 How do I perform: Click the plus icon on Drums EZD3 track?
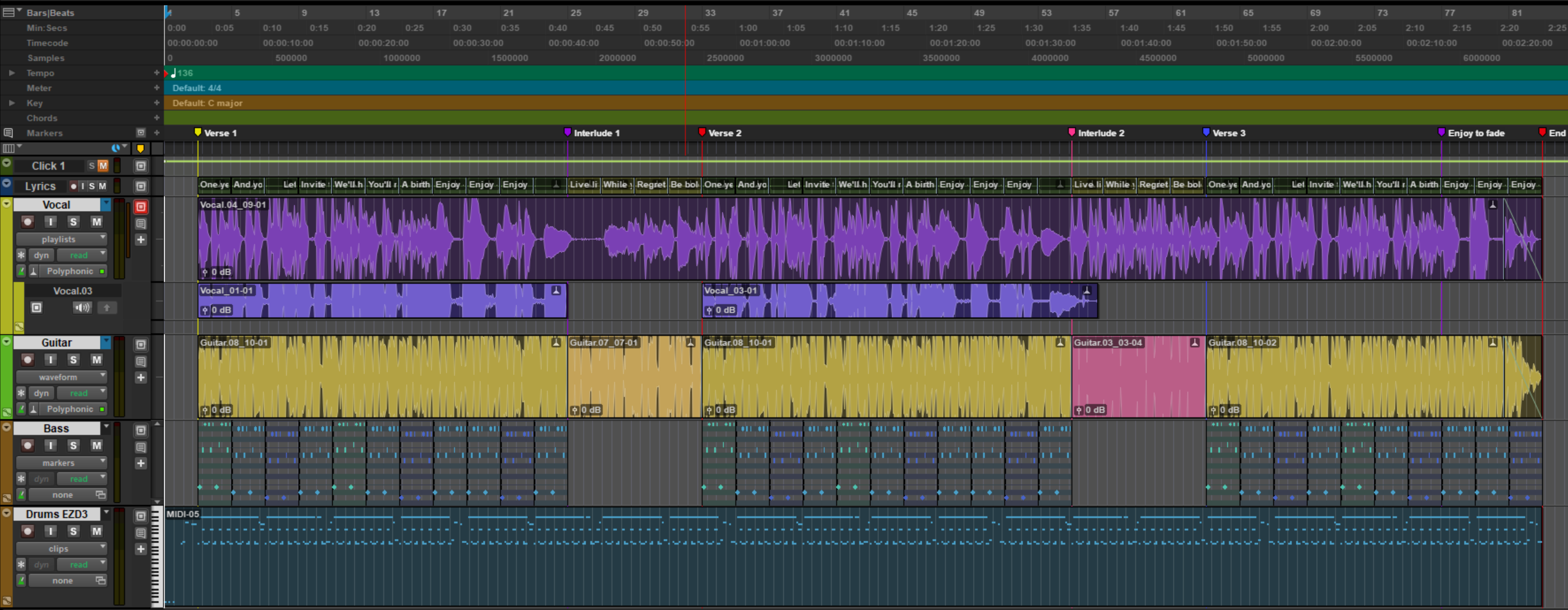point(140,549)
